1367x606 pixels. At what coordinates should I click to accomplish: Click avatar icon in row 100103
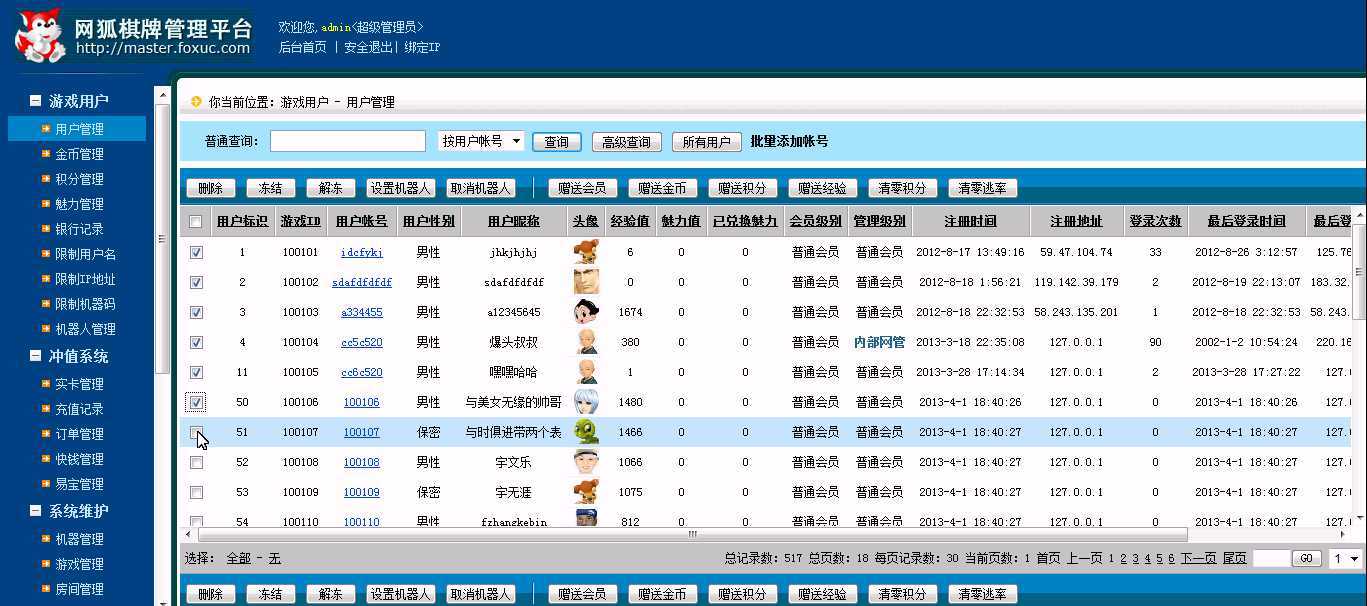(586, 312)
